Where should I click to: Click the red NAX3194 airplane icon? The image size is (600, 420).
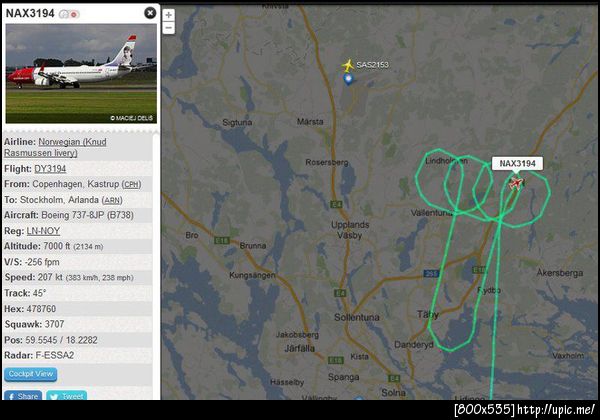point(516,183)
